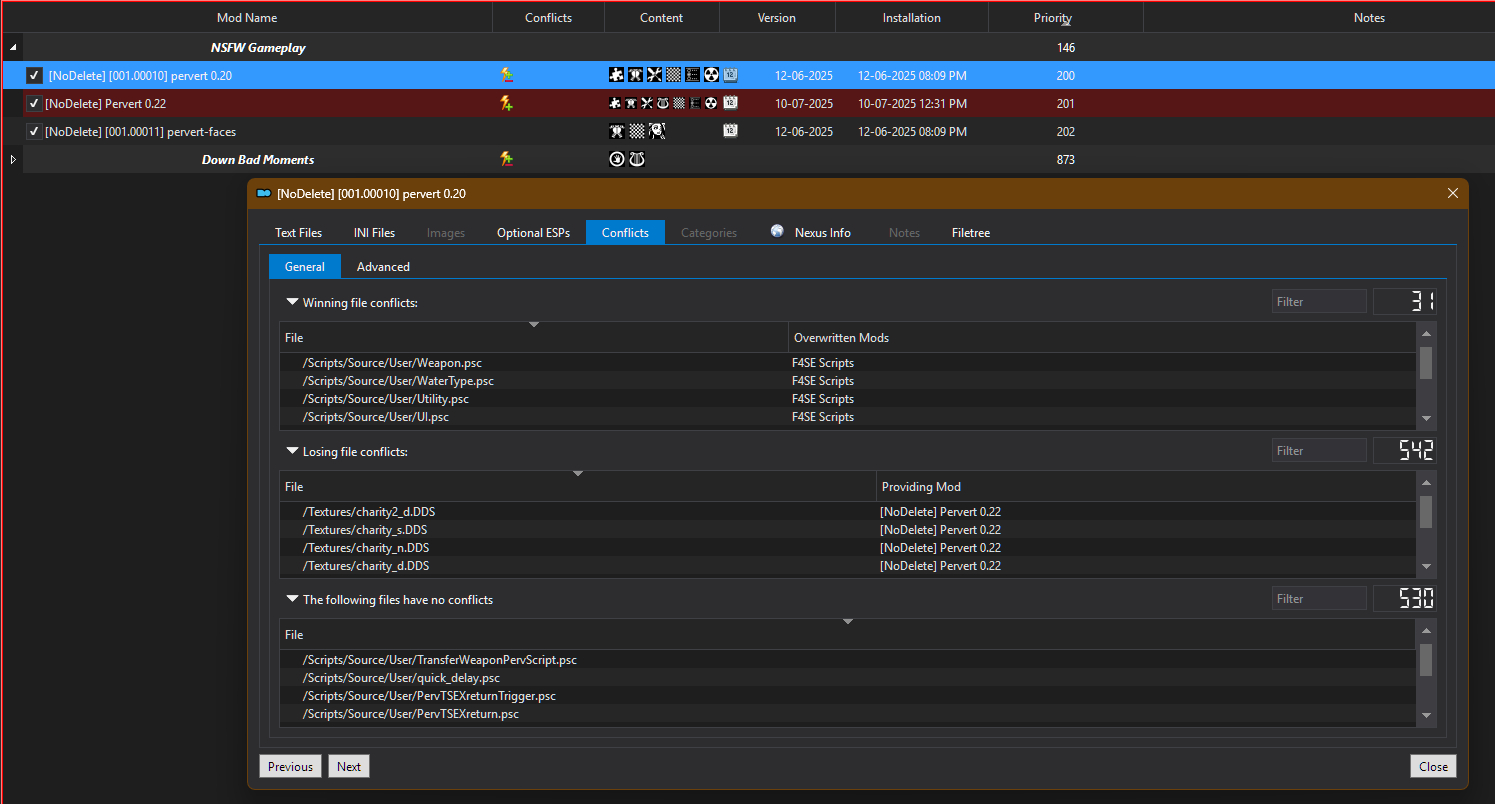Click checkerboard texture icon in pervert 0.20 row
Viewport: 1495px width, 804px height.
[673, 74]
